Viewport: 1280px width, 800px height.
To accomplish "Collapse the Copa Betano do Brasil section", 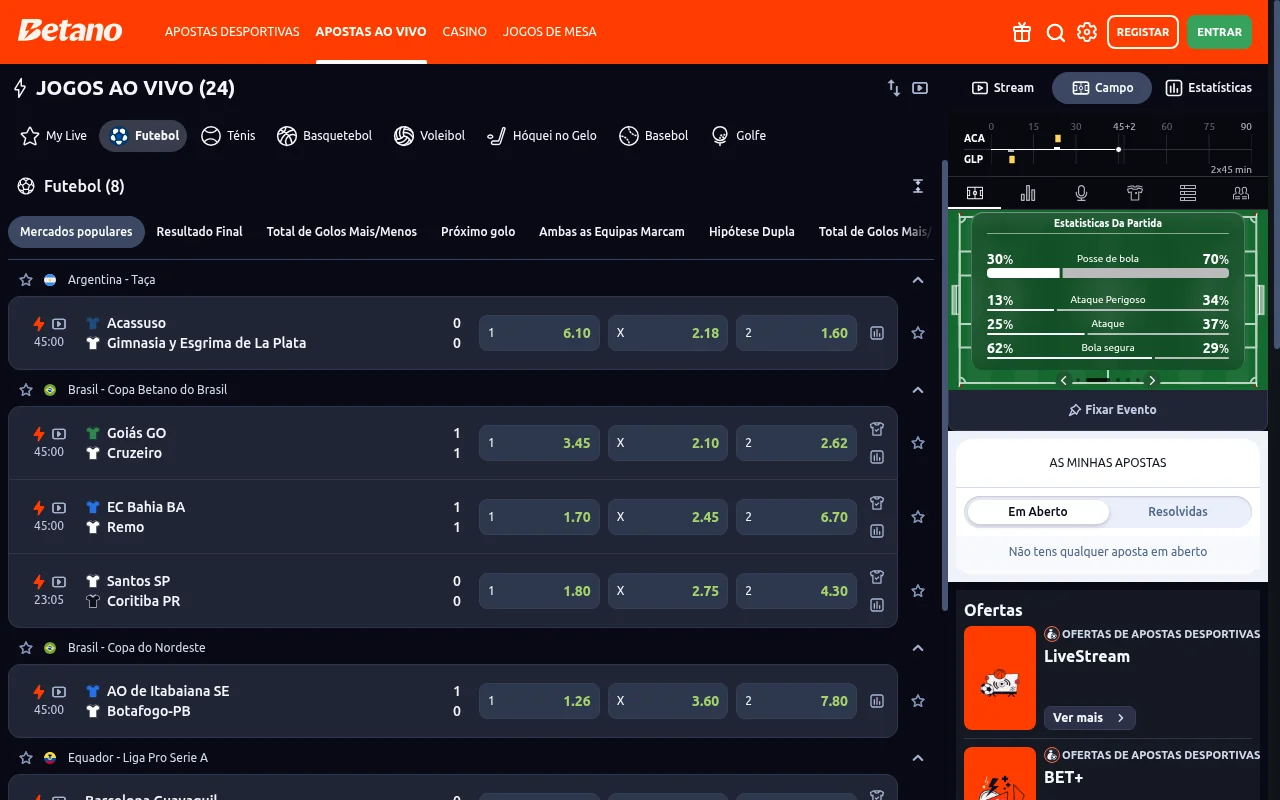I will point(918,390).
